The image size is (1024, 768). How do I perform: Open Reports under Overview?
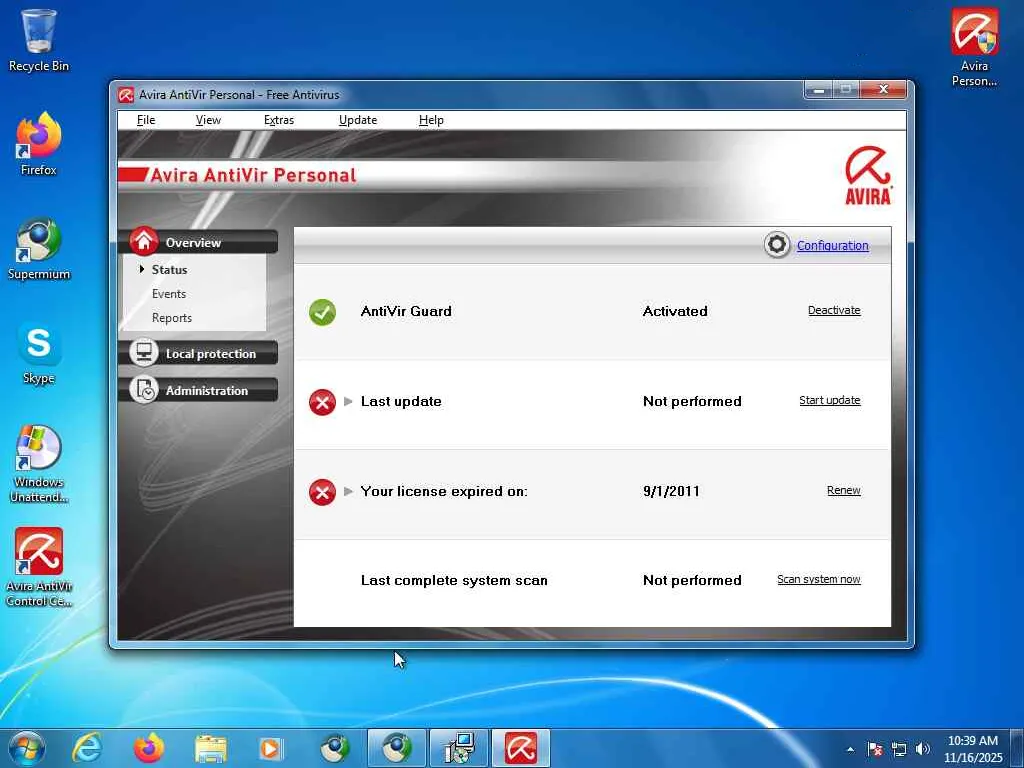tap(172, 318)
